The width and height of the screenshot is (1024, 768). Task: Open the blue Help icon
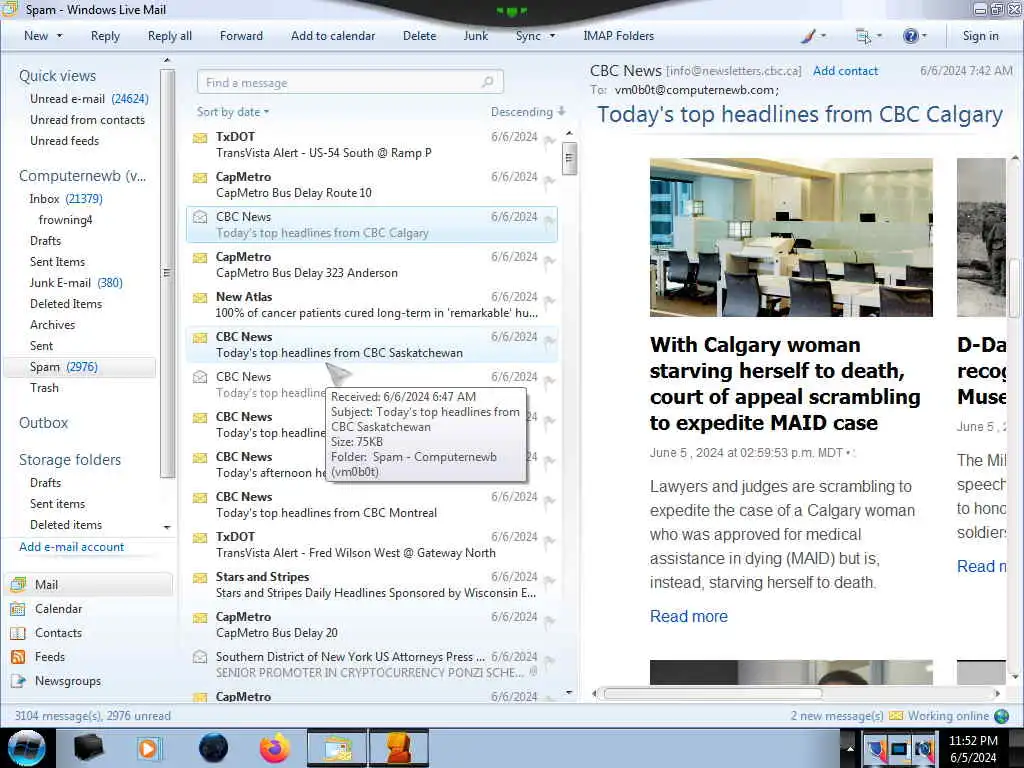[910, 36]
